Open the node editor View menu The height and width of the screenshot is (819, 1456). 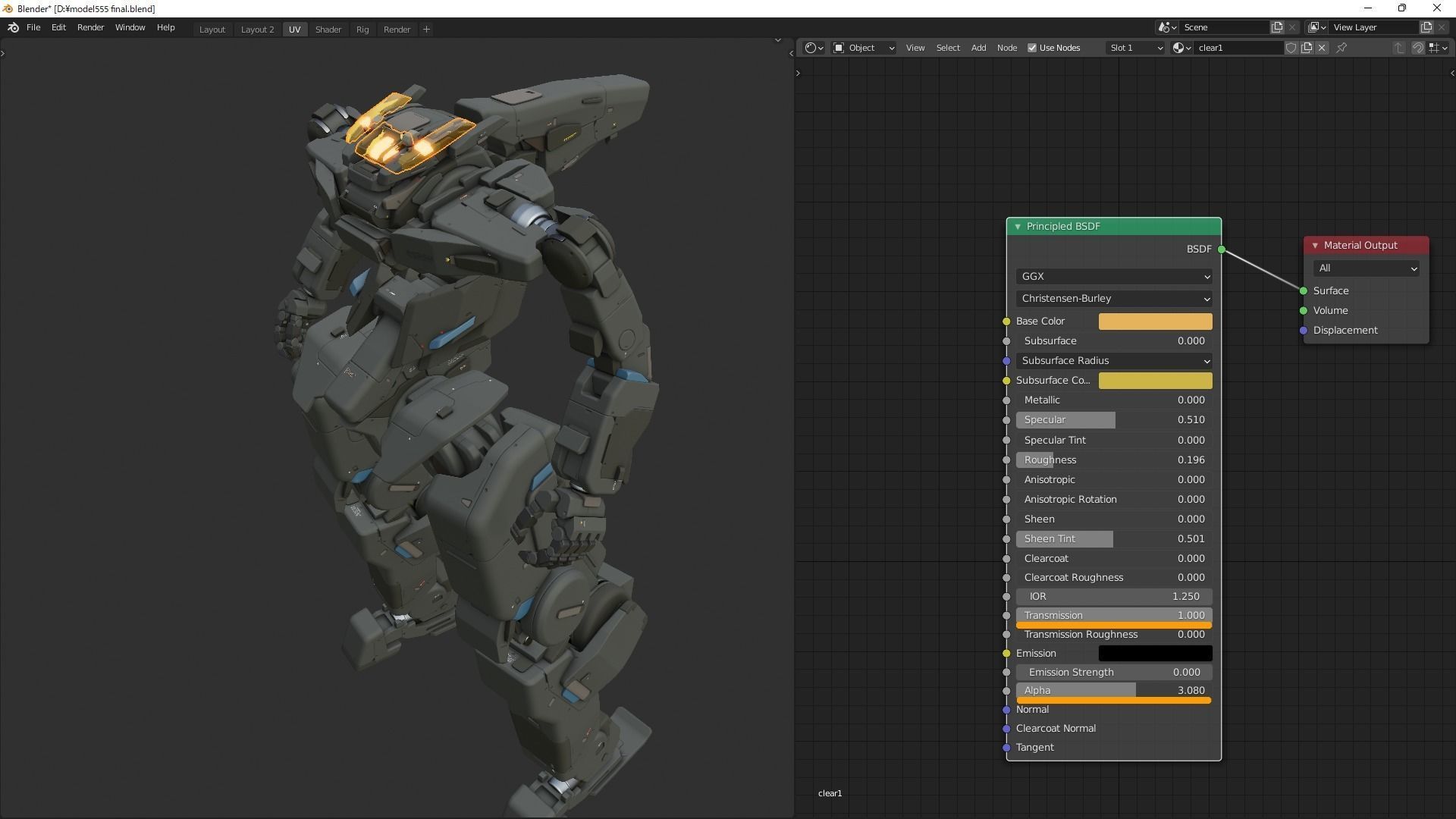tap(915, 48)
